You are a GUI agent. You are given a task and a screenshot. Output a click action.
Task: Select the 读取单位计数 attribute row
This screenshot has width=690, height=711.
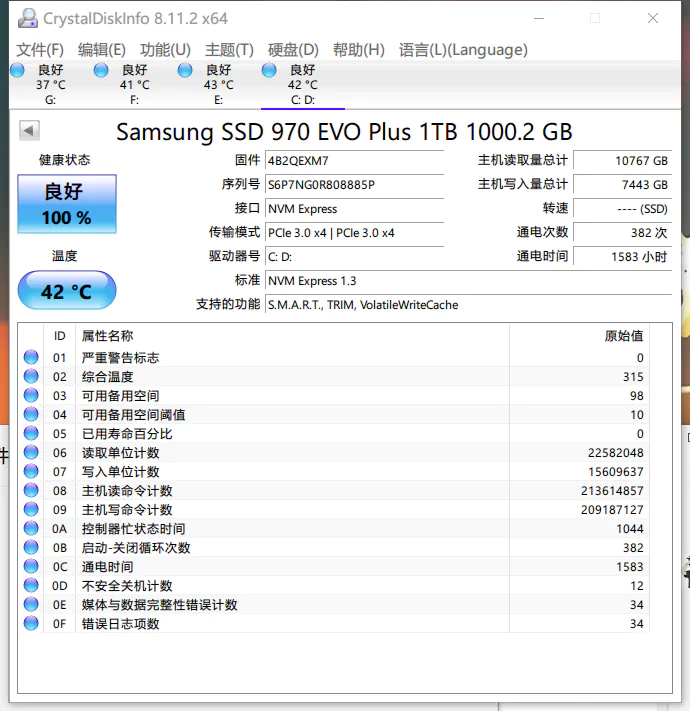(335, 453)
